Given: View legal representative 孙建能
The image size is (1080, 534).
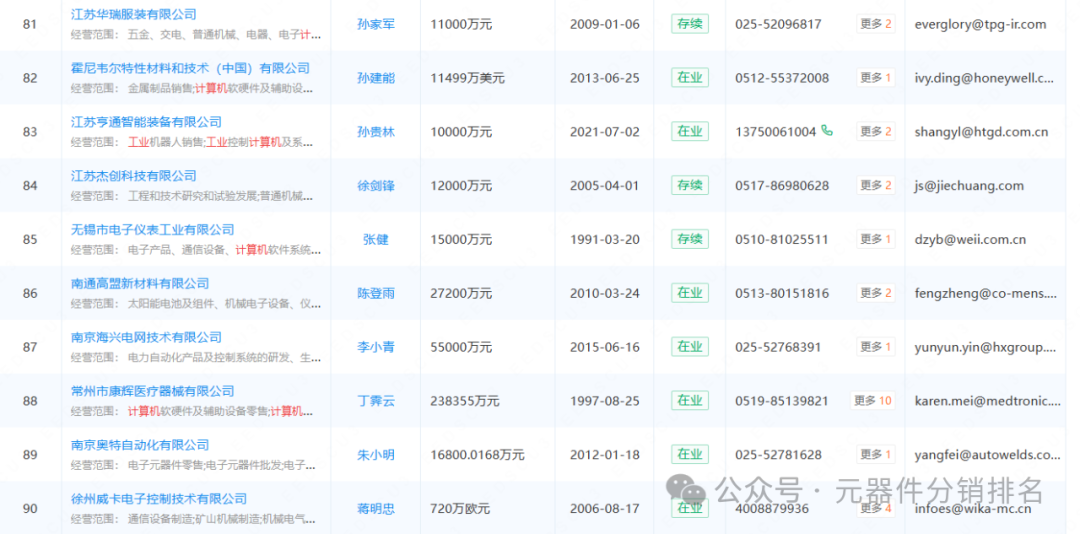Looking at the screenshot, I should pos(376,78).
